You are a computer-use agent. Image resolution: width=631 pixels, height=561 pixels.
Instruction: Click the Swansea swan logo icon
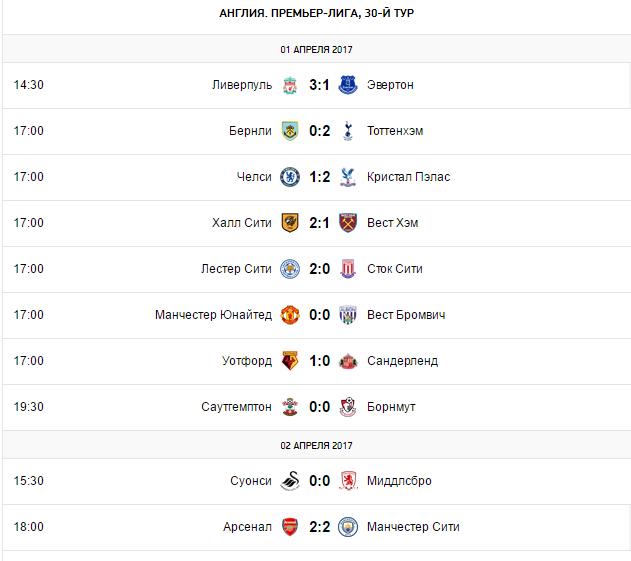290,481
